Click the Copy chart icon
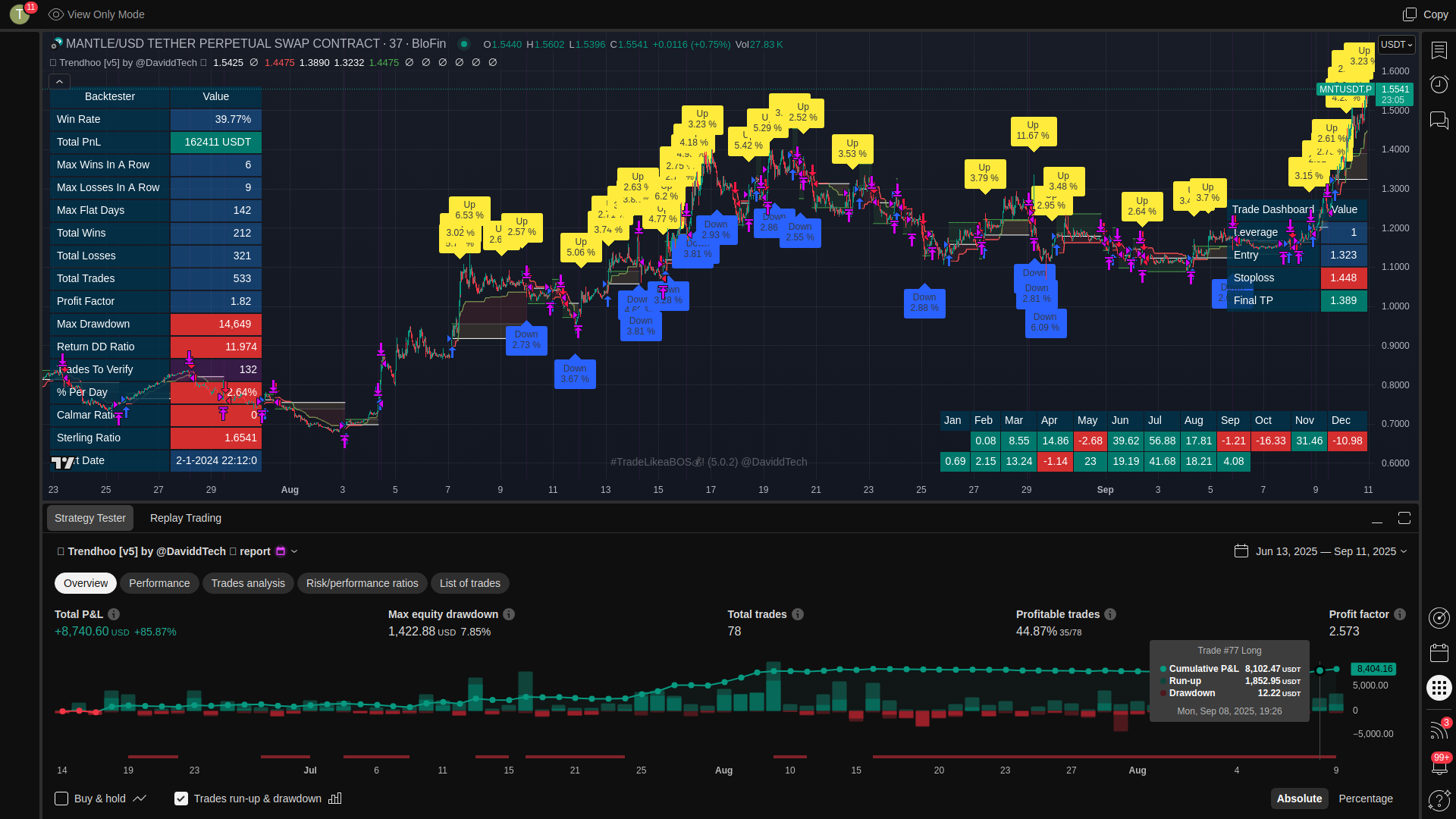 pos(1410,14)
